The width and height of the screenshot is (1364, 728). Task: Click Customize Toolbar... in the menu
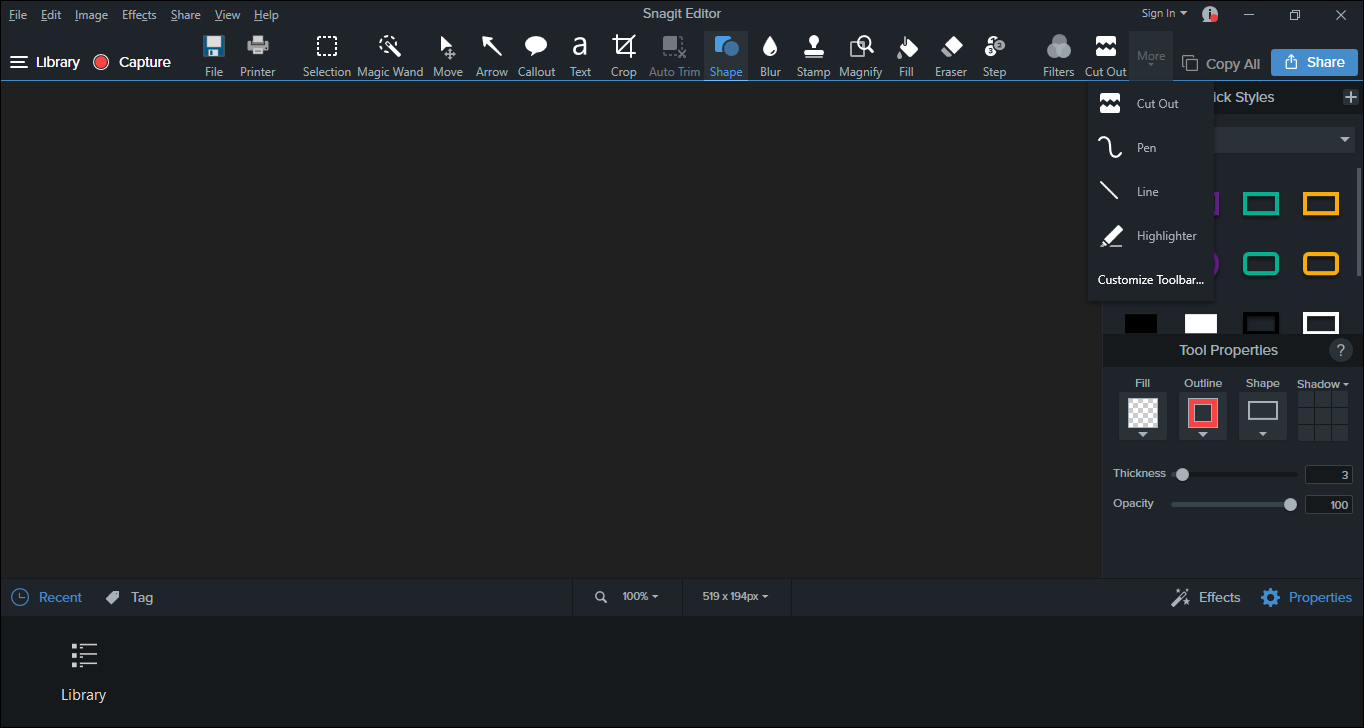(1151, 280)
